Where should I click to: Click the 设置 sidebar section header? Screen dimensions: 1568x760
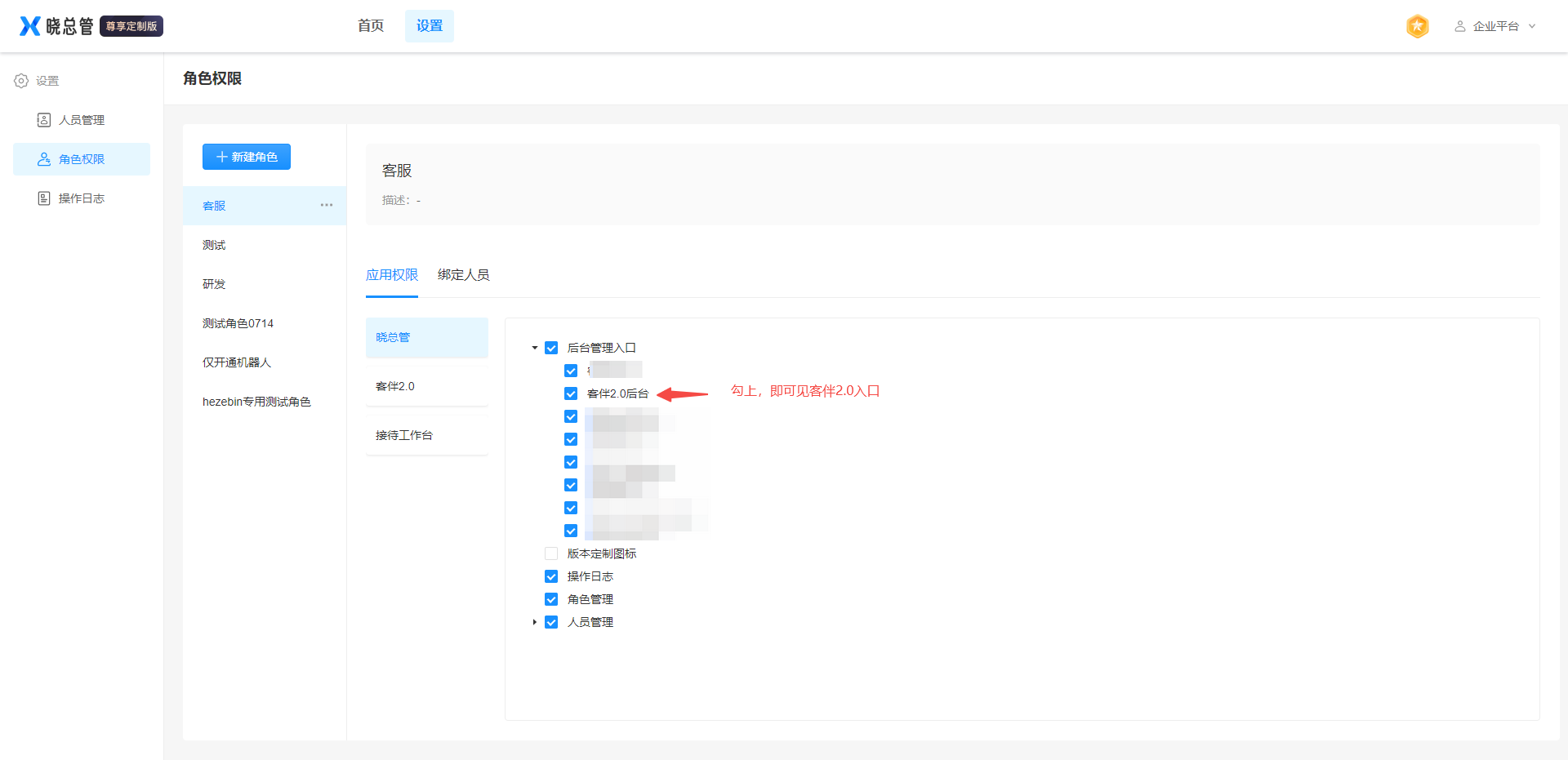(x=47, y=81)
